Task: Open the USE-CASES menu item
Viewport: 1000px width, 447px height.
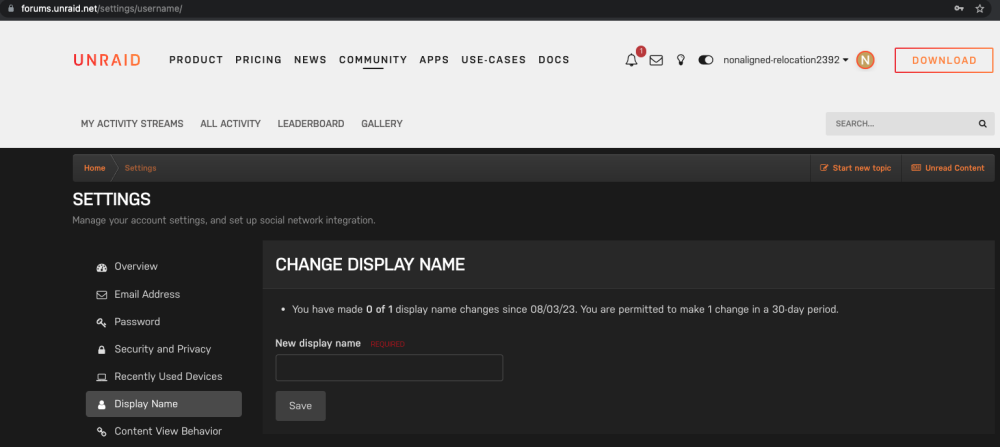Action: point(494,60)
